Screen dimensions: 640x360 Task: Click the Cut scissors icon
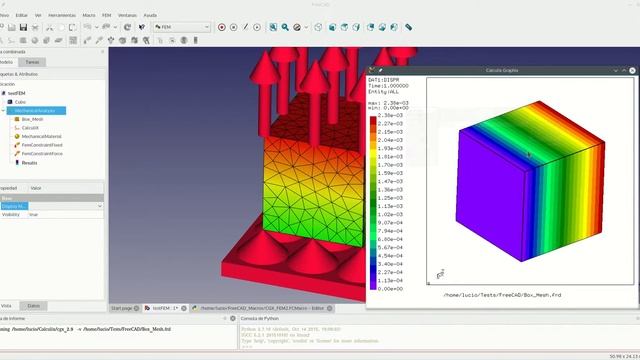click(49, 27)
